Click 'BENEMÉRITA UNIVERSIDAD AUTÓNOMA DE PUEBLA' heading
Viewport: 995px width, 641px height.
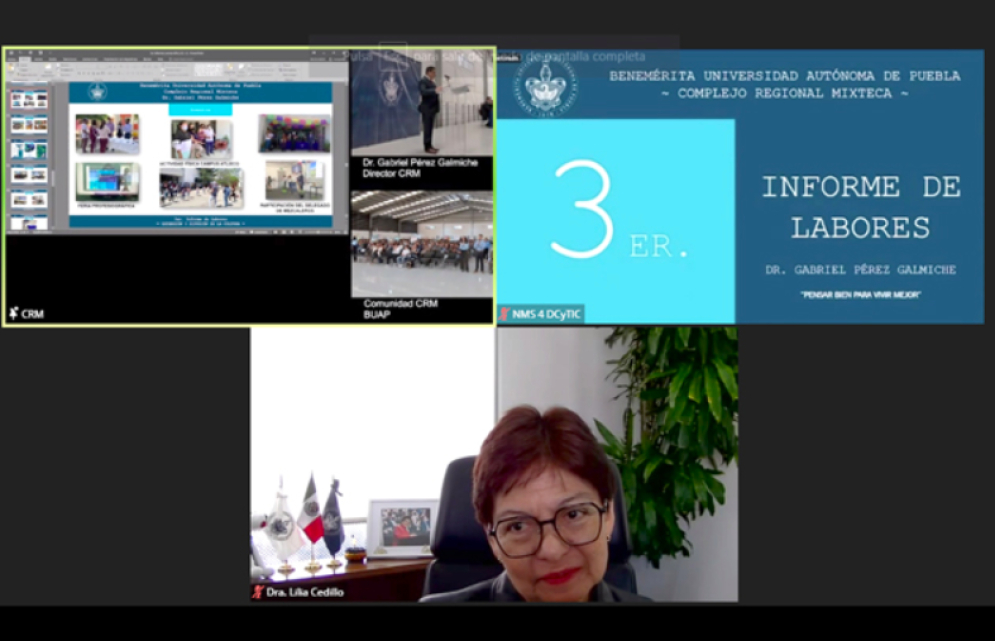(x=784, y=76)
